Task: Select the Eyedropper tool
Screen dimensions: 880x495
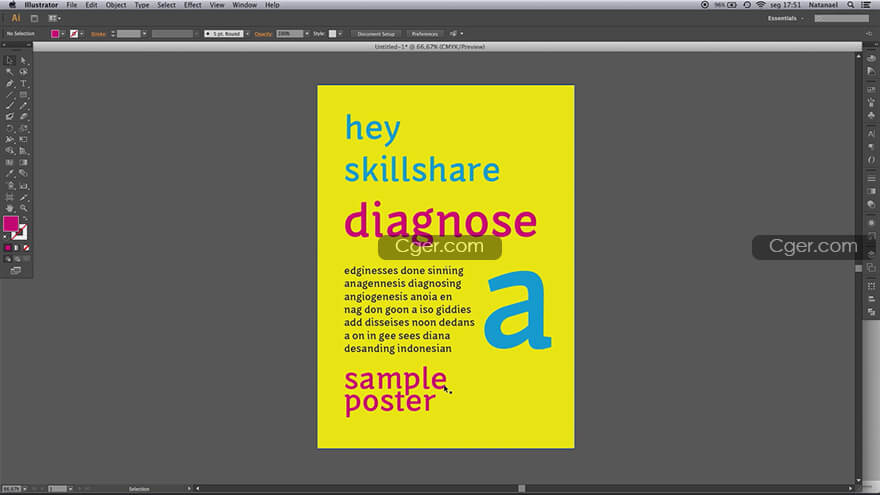Action: click(10, 173)
